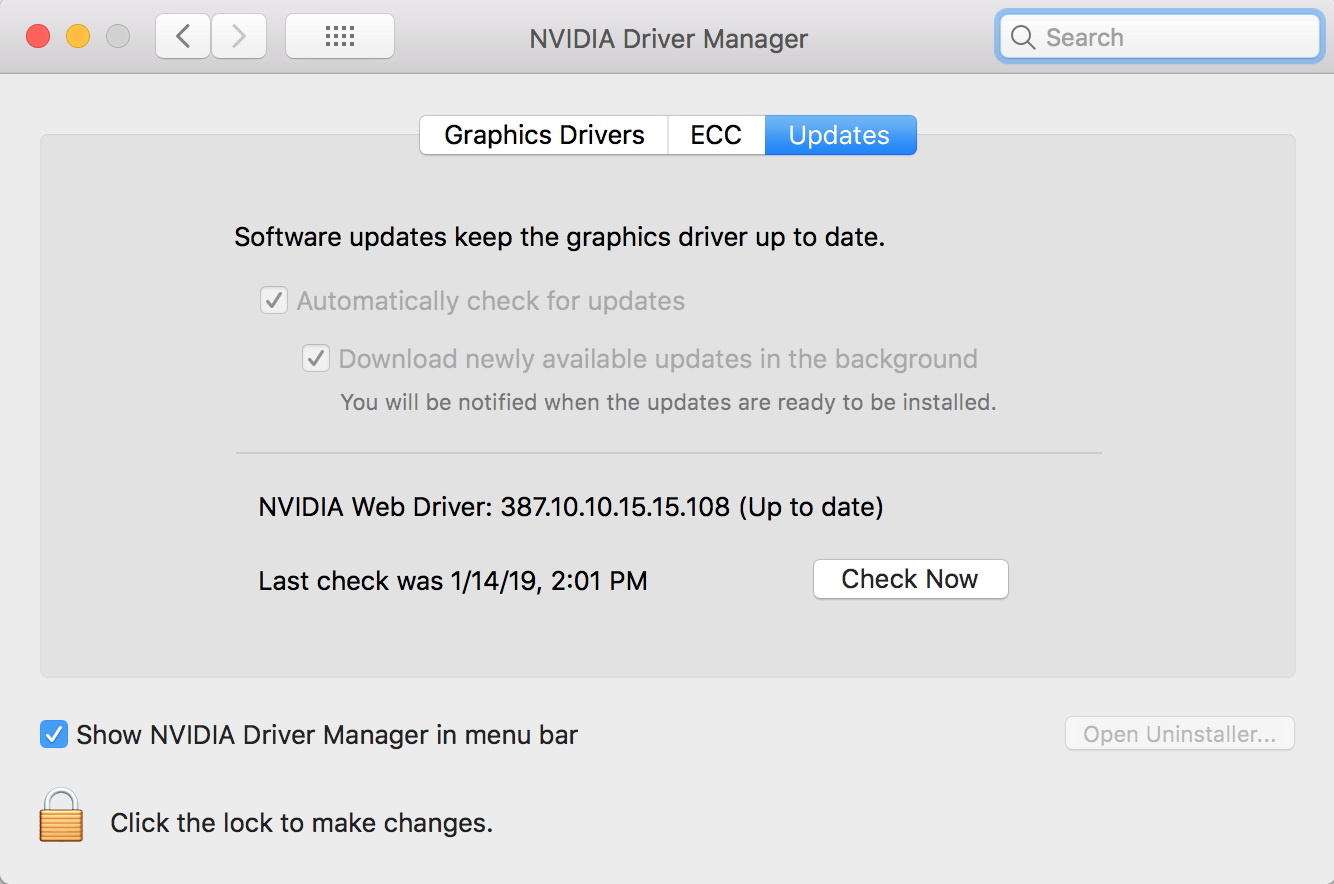The width and height of the screenshot is (1334, 884).
Task: Open the ECC tab
Action: click(x=716, y=135)
